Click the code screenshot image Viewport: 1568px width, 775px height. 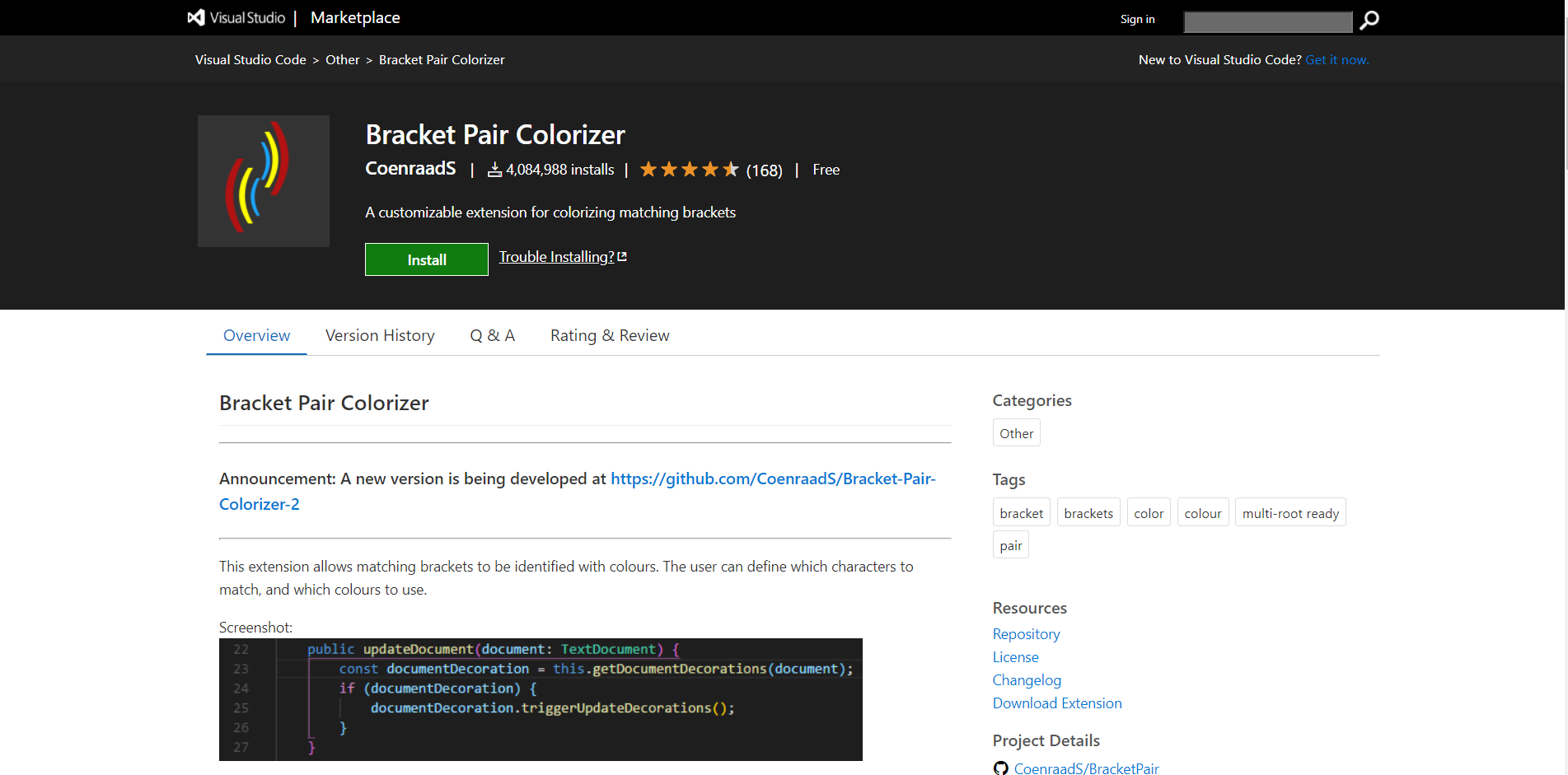(541, 699)
